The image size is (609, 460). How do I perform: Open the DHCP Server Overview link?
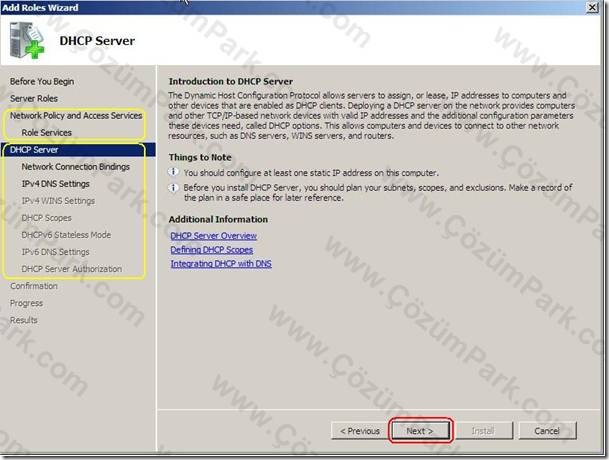coord(214,236)
